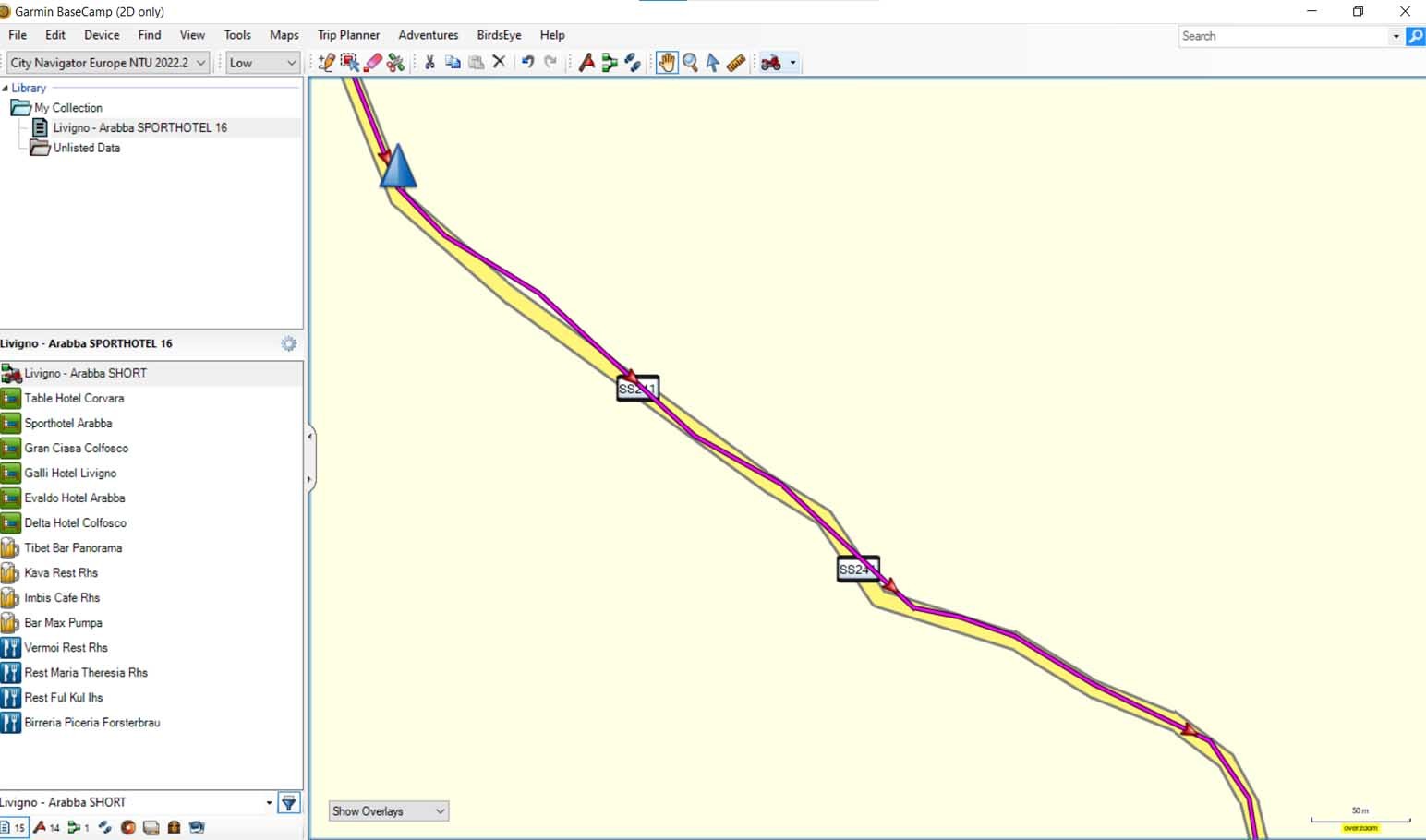Screen dimensions: 1426x840
Task: Choose the New Waypoint flag tool
Action: [586, 63]
